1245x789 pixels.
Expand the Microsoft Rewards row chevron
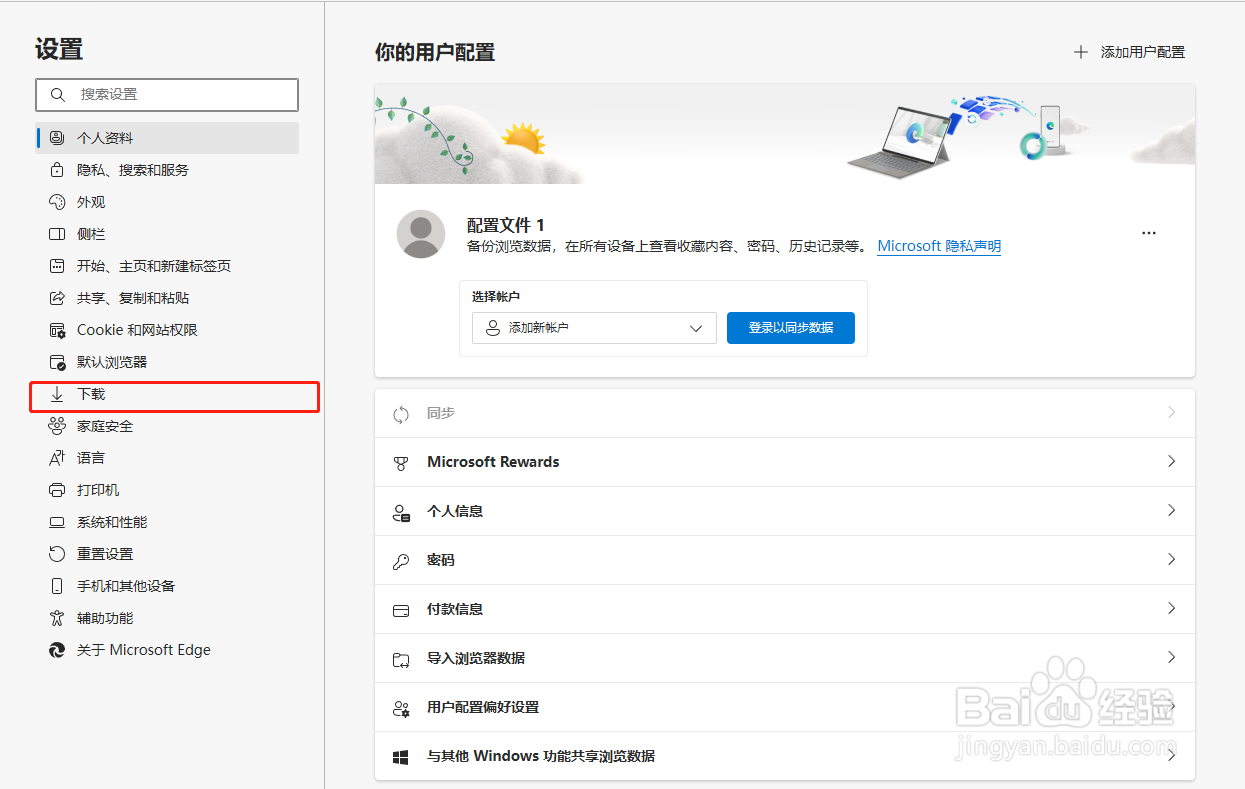click(1171, 461)
